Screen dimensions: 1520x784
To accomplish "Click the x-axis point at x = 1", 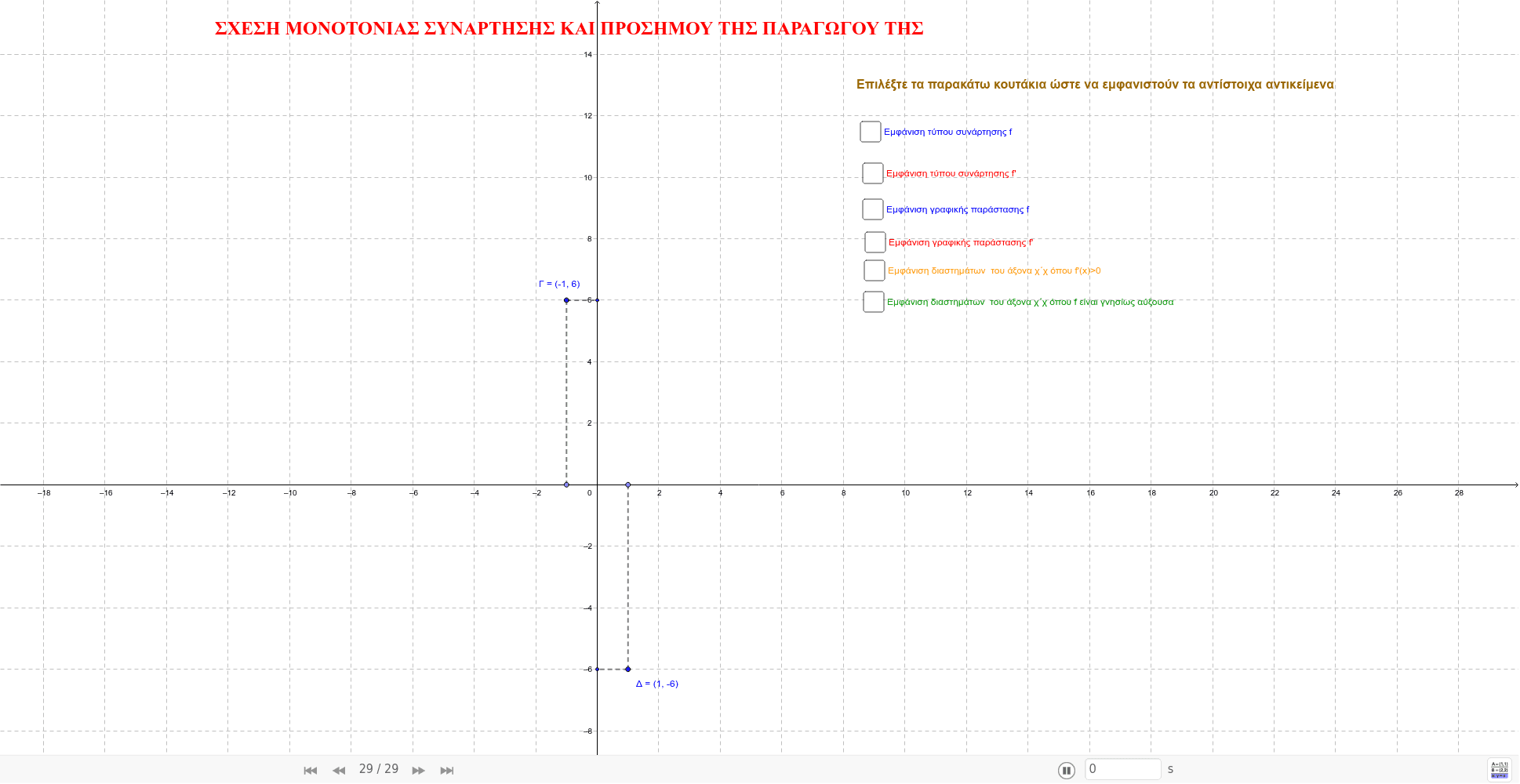I will click(x=628, y=485).
